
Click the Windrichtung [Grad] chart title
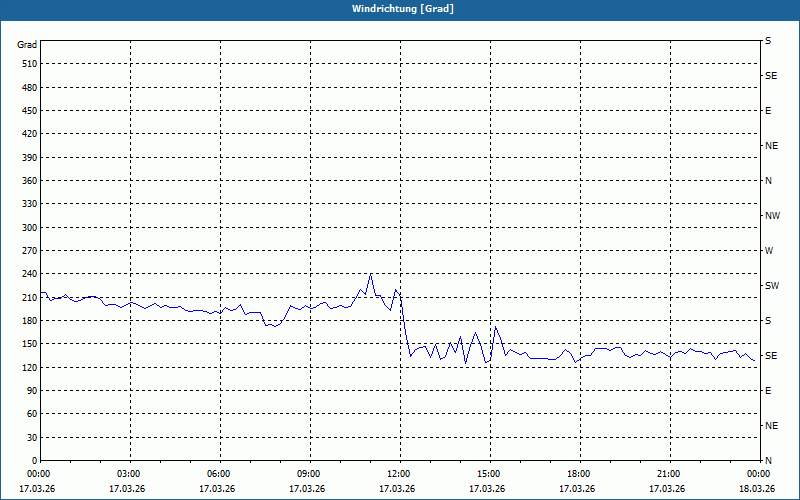(400, 9)
